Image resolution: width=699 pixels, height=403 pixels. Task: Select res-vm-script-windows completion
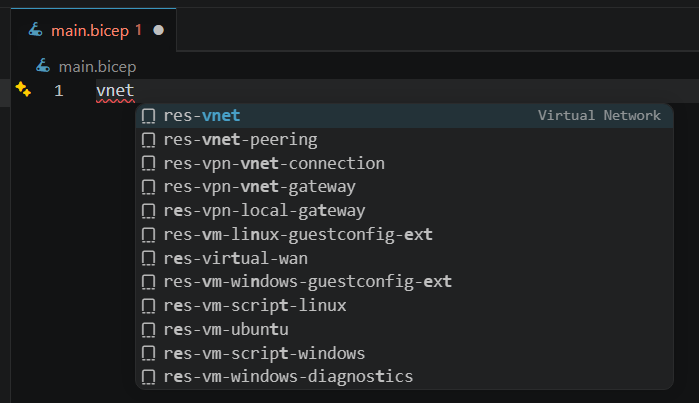264,353
